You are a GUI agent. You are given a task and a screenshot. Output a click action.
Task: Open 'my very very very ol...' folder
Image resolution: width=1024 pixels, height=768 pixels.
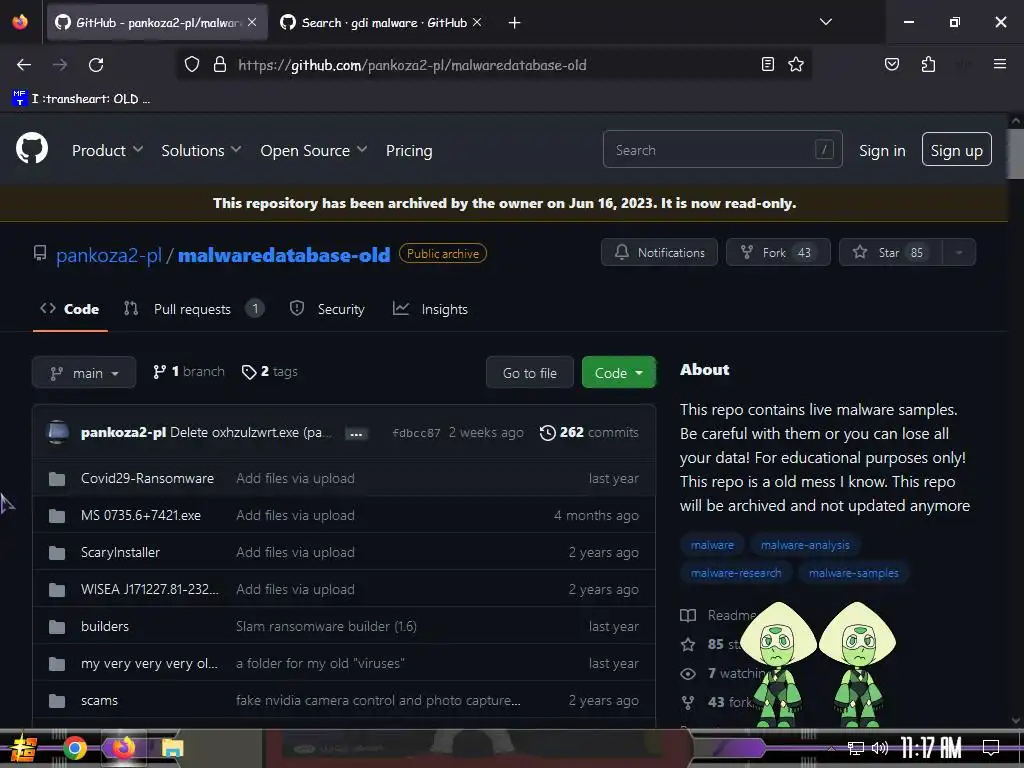tap(149, 664)
